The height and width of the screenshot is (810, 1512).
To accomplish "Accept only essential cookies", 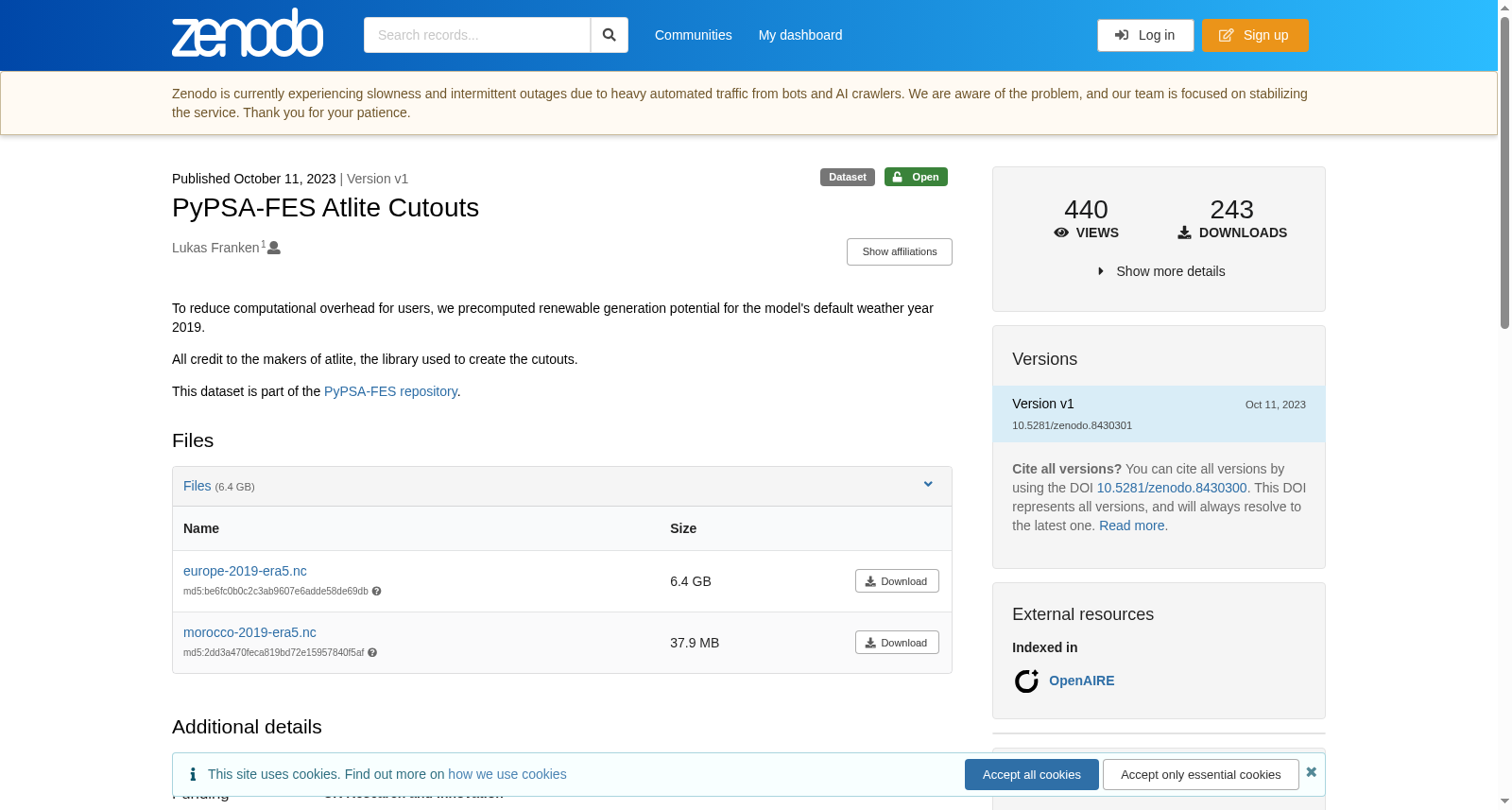I will 1201,775.
